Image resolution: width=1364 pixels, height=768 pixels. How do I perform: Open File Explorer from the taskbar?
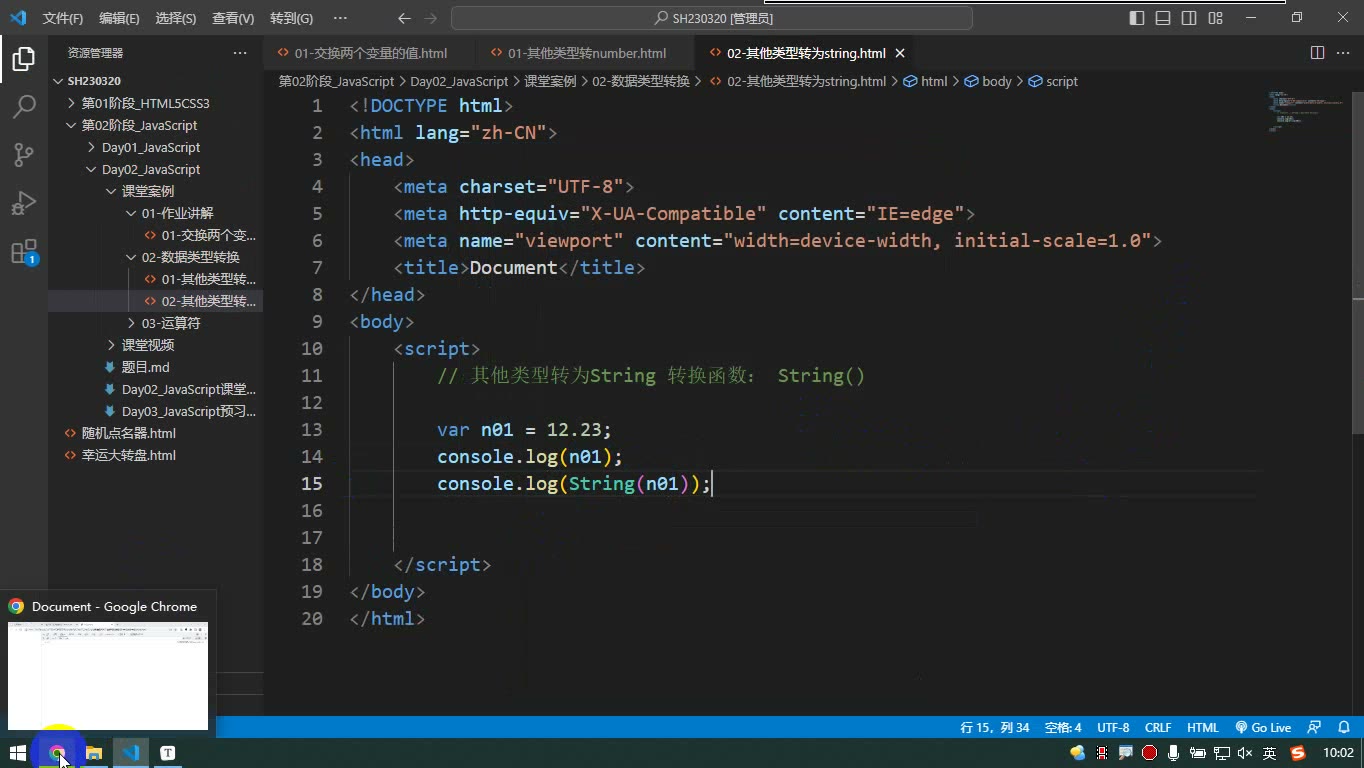pyautogui.click(x=93, y=752)
